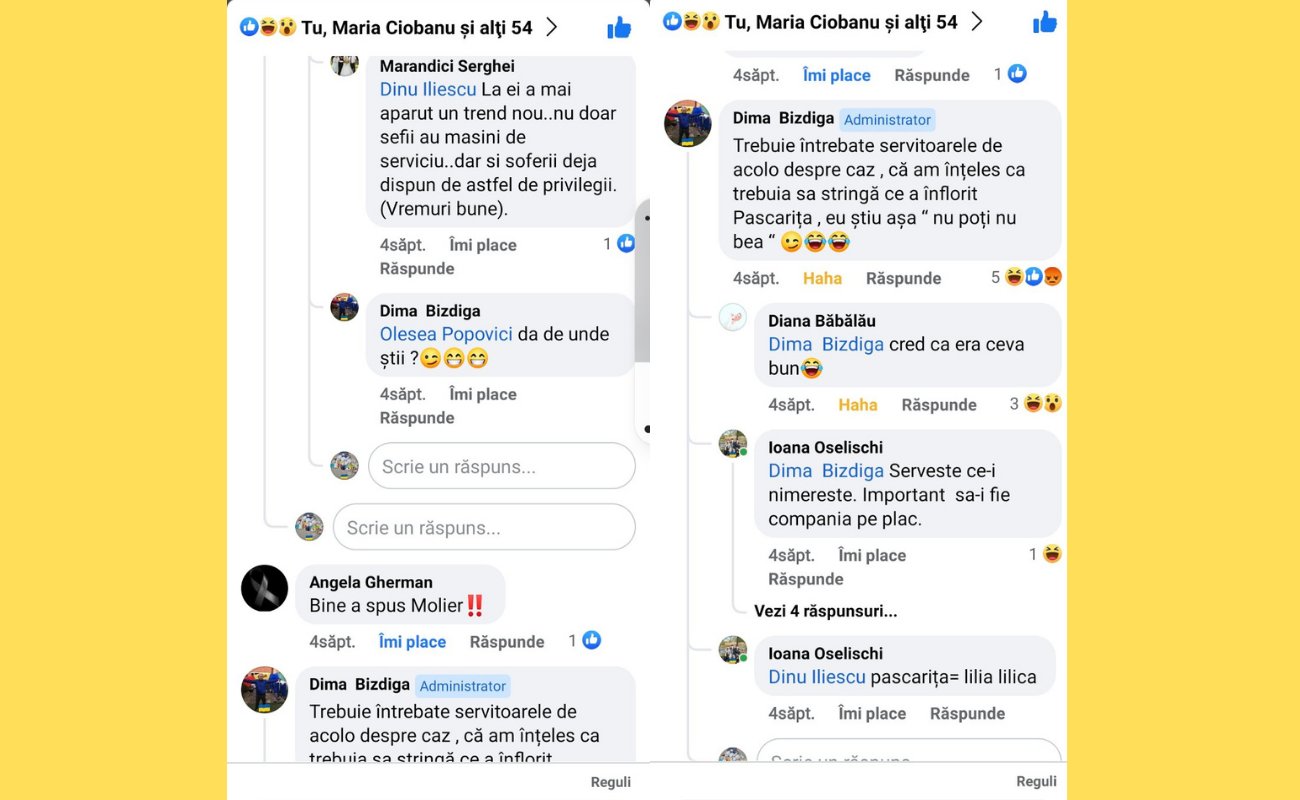Open reactions chevron beside left 'alți 54'
Image resolution: width=1300 pixels, height=800 pixels.
point(552,27)
